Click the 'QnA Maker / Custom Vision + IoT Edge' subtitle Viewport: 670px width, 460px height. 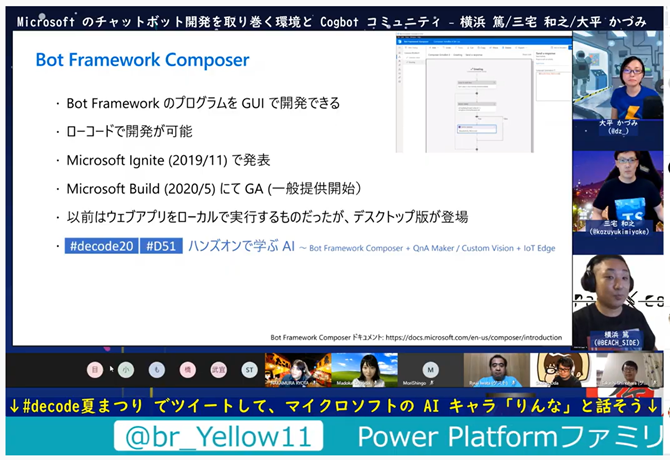click(484, 248)
